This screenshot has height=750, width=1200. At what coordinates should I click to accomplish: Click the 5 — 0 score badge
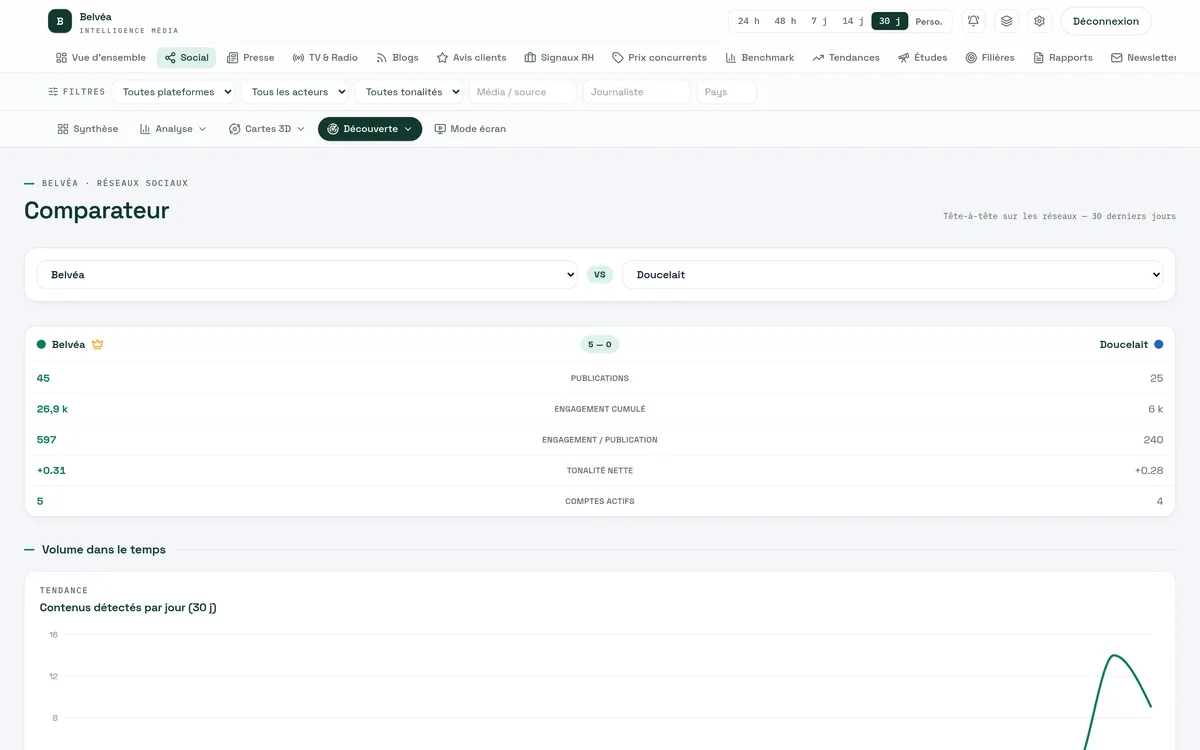click(x=600, y=344)
